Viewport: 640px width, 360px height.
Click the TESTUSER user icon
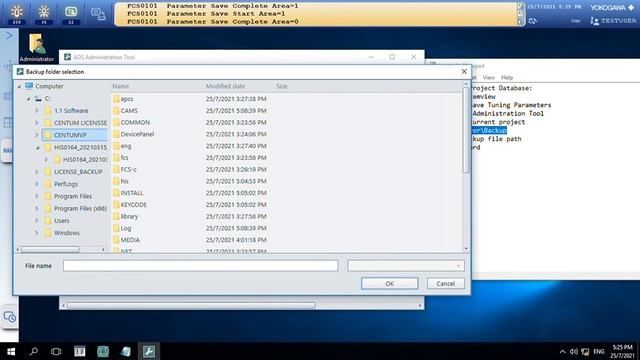[594, 21]
